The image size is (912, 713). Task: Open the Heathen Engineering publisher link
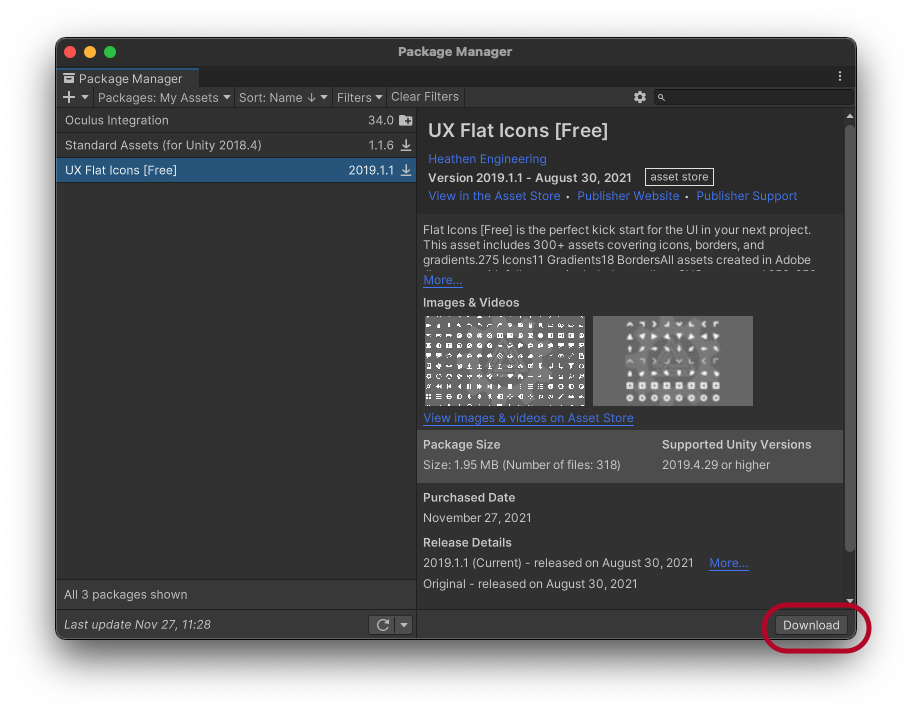[x=487, y=159]
